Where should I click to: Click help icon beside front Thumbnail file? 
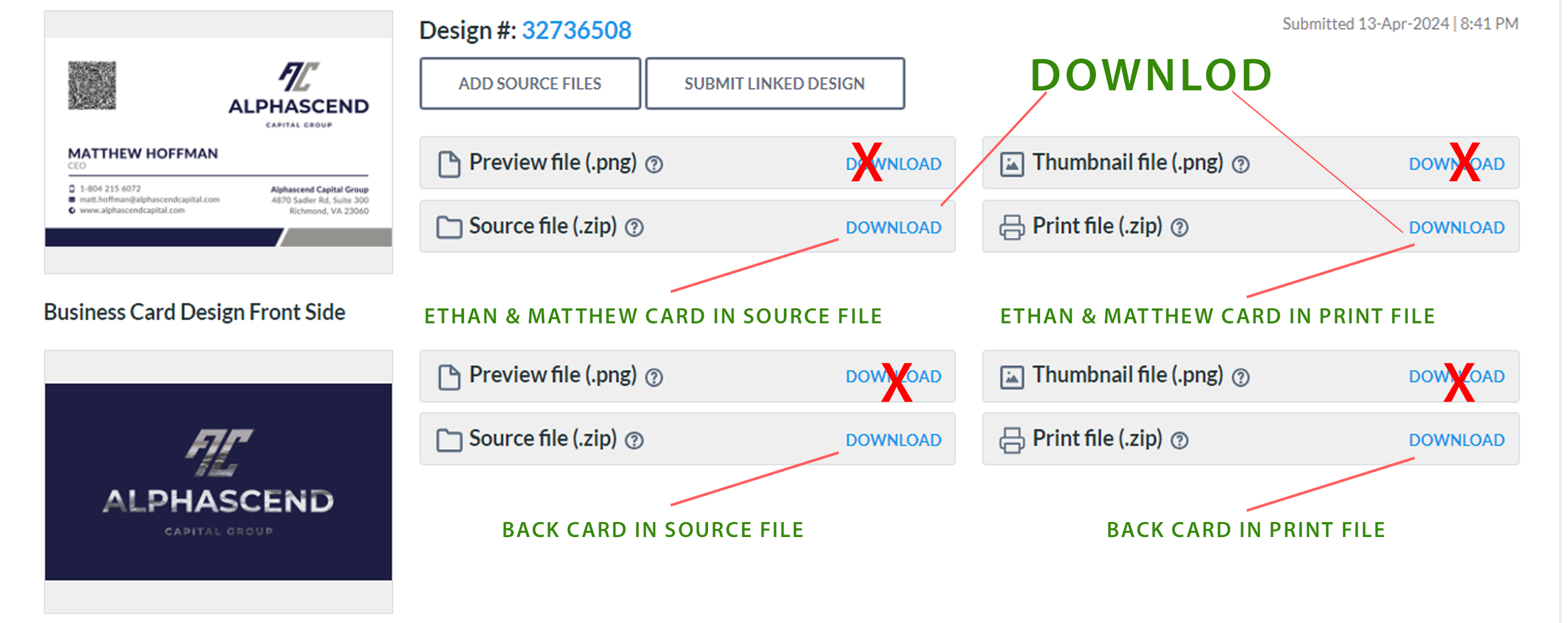click(1241, 164)
